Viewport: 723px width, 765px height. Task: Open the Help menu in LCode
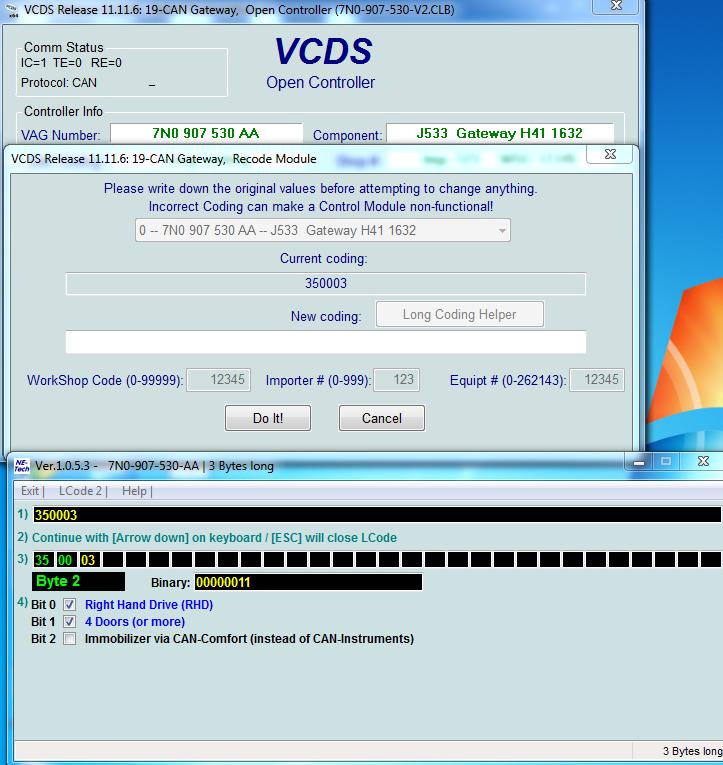click(134, 491)
